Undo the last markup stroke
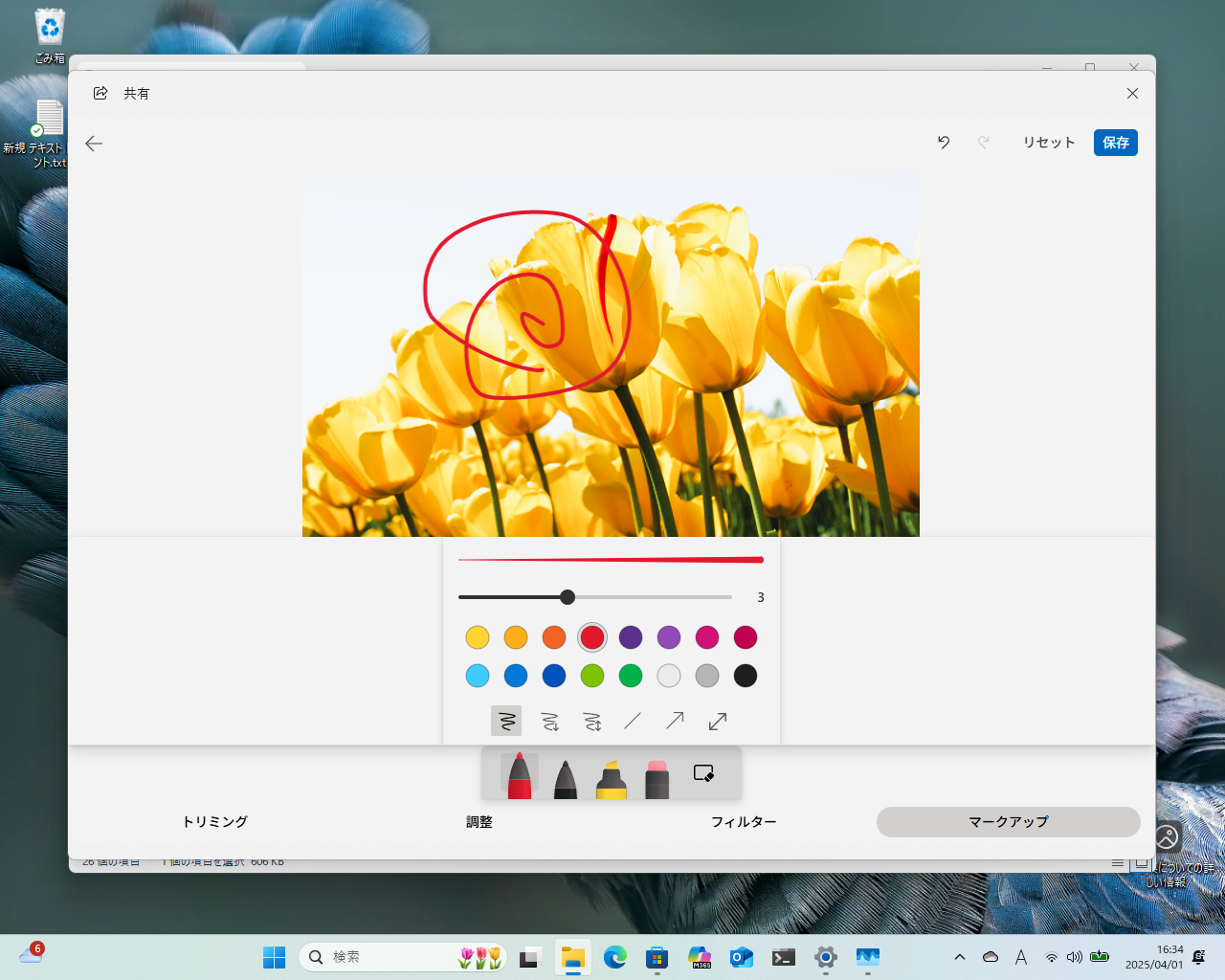The width and height of the screenshot is (1225, 980). point(944,143)
